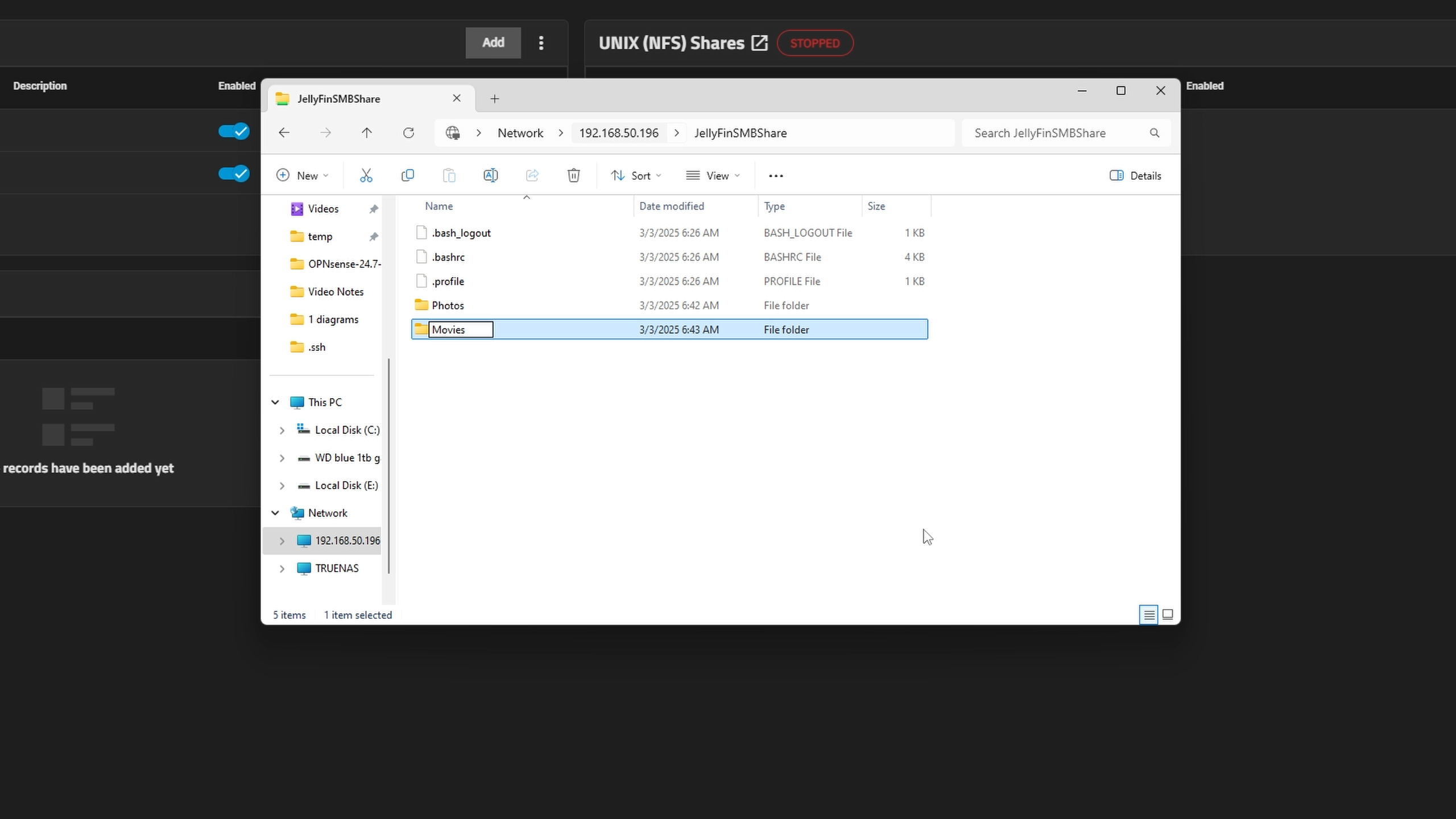Toggle the second enabled share switch in TrueNAS
Viewport: 1456px width, 819px height.
(x=234, y=173)
